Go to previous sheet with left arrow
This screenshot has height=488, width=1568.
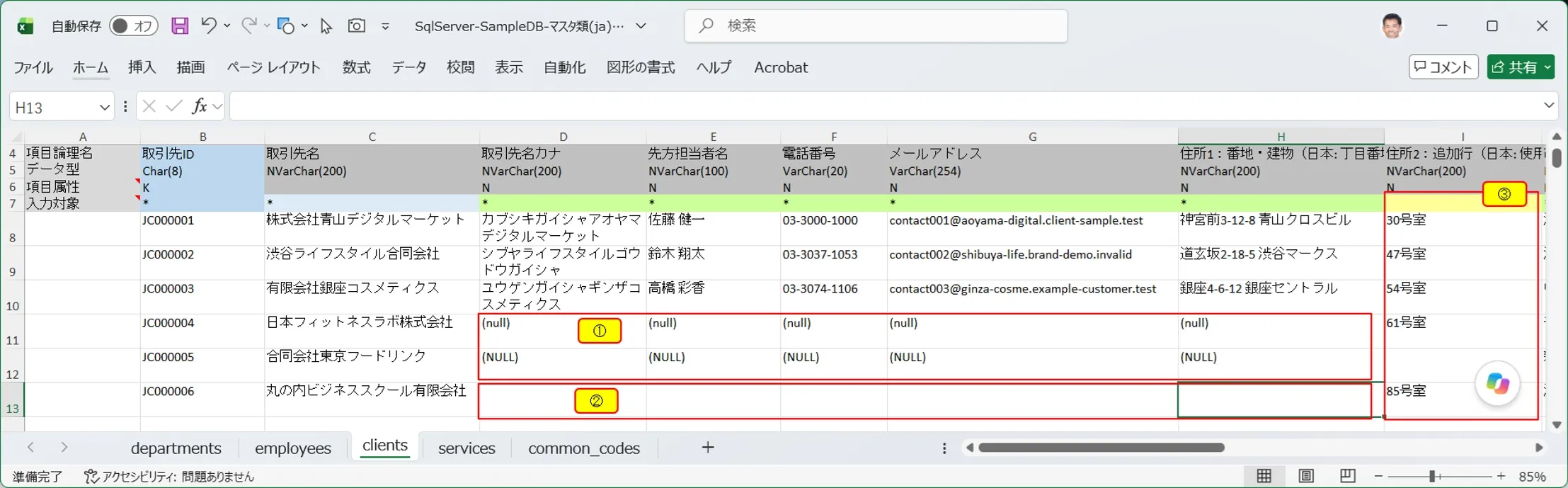point(30,447)
